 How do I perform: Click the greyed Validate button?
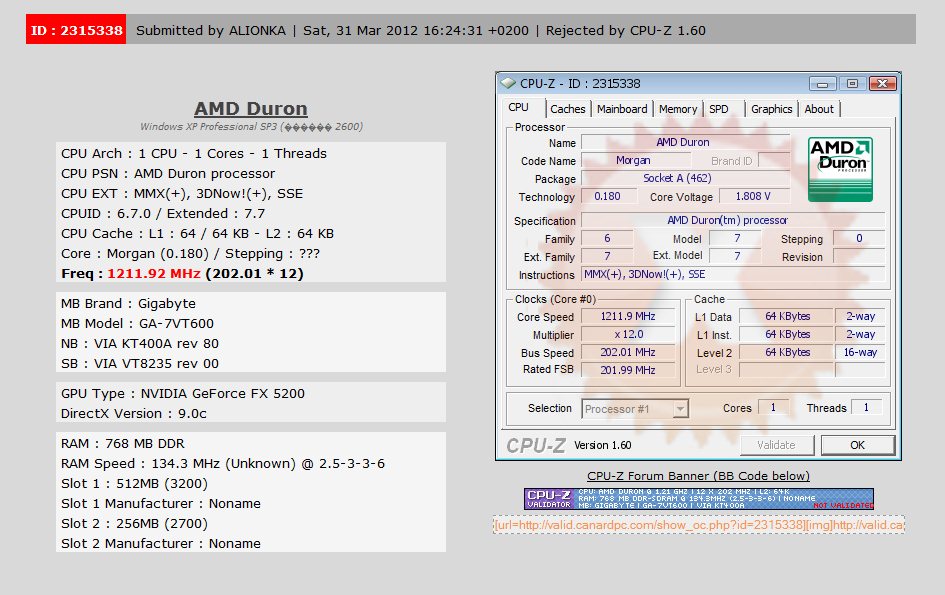click(776, 445)
